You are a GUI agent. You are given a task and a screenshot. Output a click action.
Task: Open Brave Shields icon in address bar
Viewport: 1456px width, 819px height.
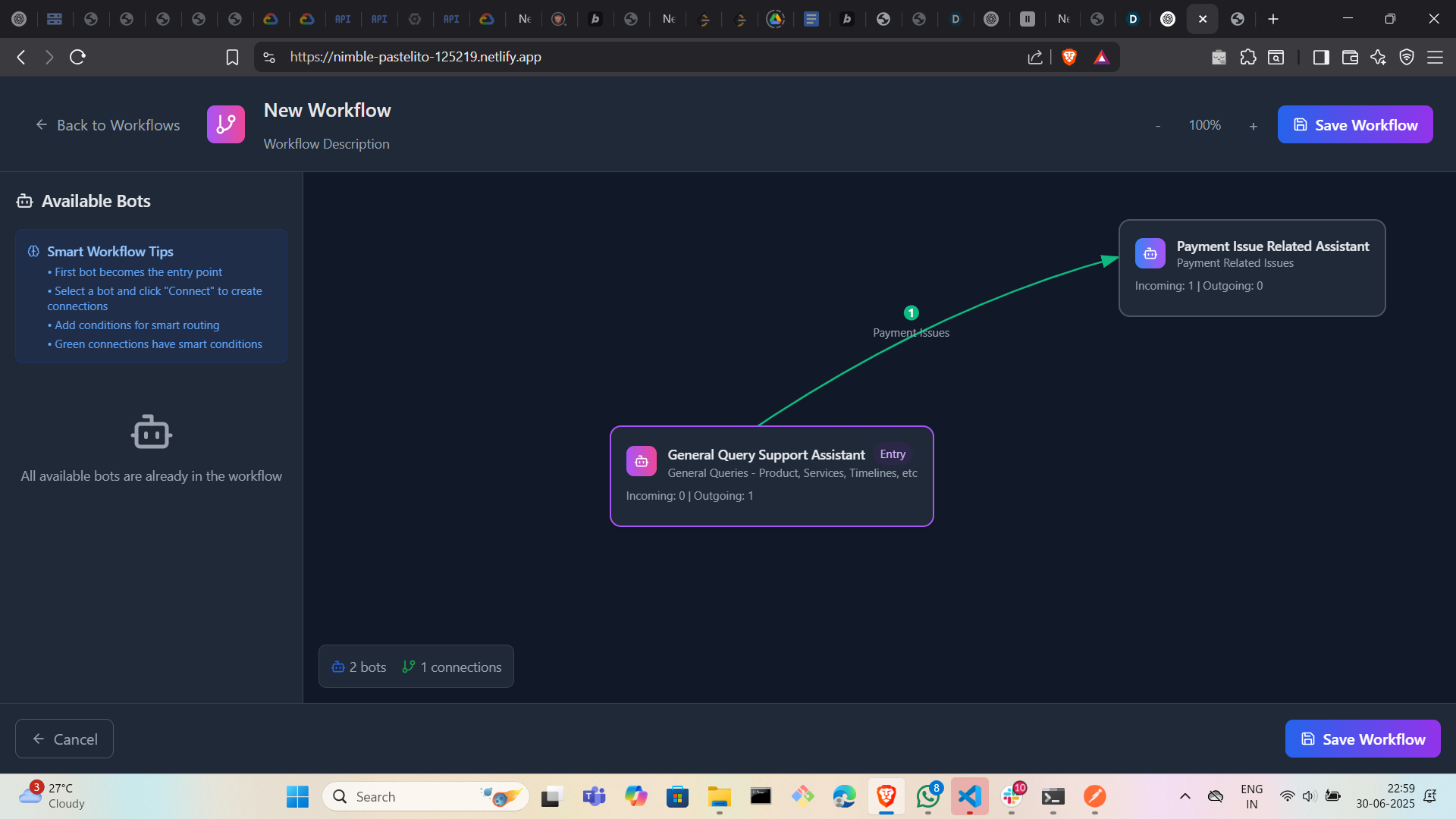coord(1069,57)
